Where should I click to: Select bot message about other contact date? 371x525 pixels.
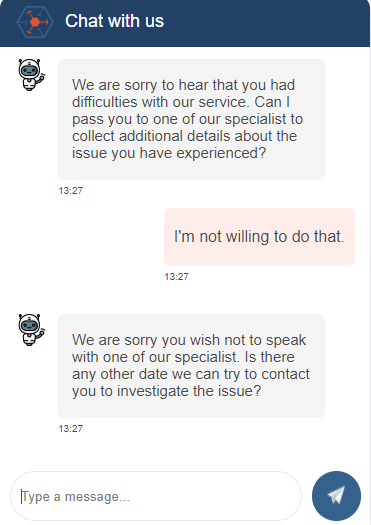(x=192, y=366)
